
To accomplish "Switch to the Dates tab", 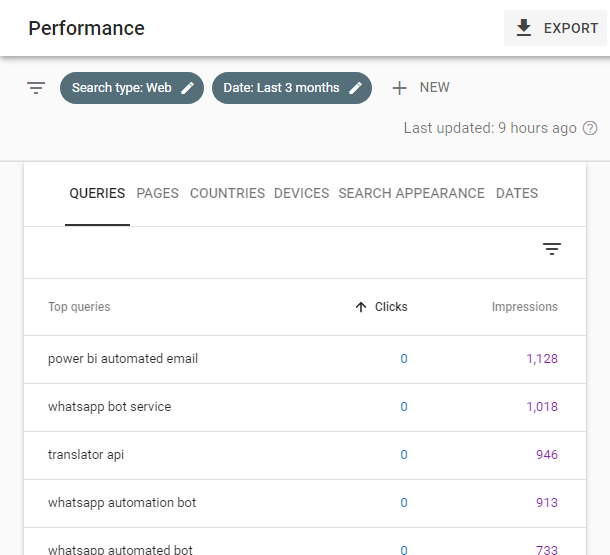I will tap(517, 193).
